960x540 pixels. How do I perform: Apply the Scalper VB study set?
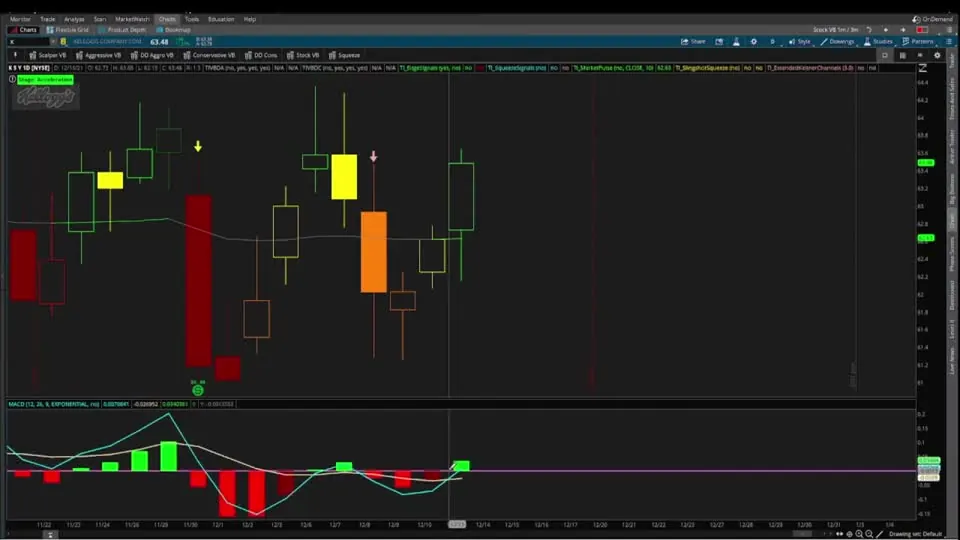[x=48, y=55]
